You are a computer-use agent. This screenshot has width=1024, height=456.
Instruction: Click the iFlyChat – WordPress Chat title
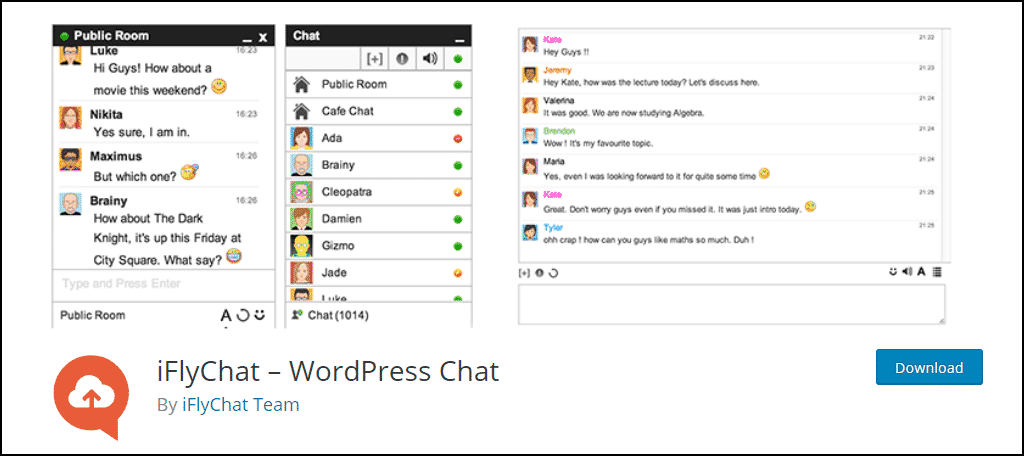coord(328,371)
